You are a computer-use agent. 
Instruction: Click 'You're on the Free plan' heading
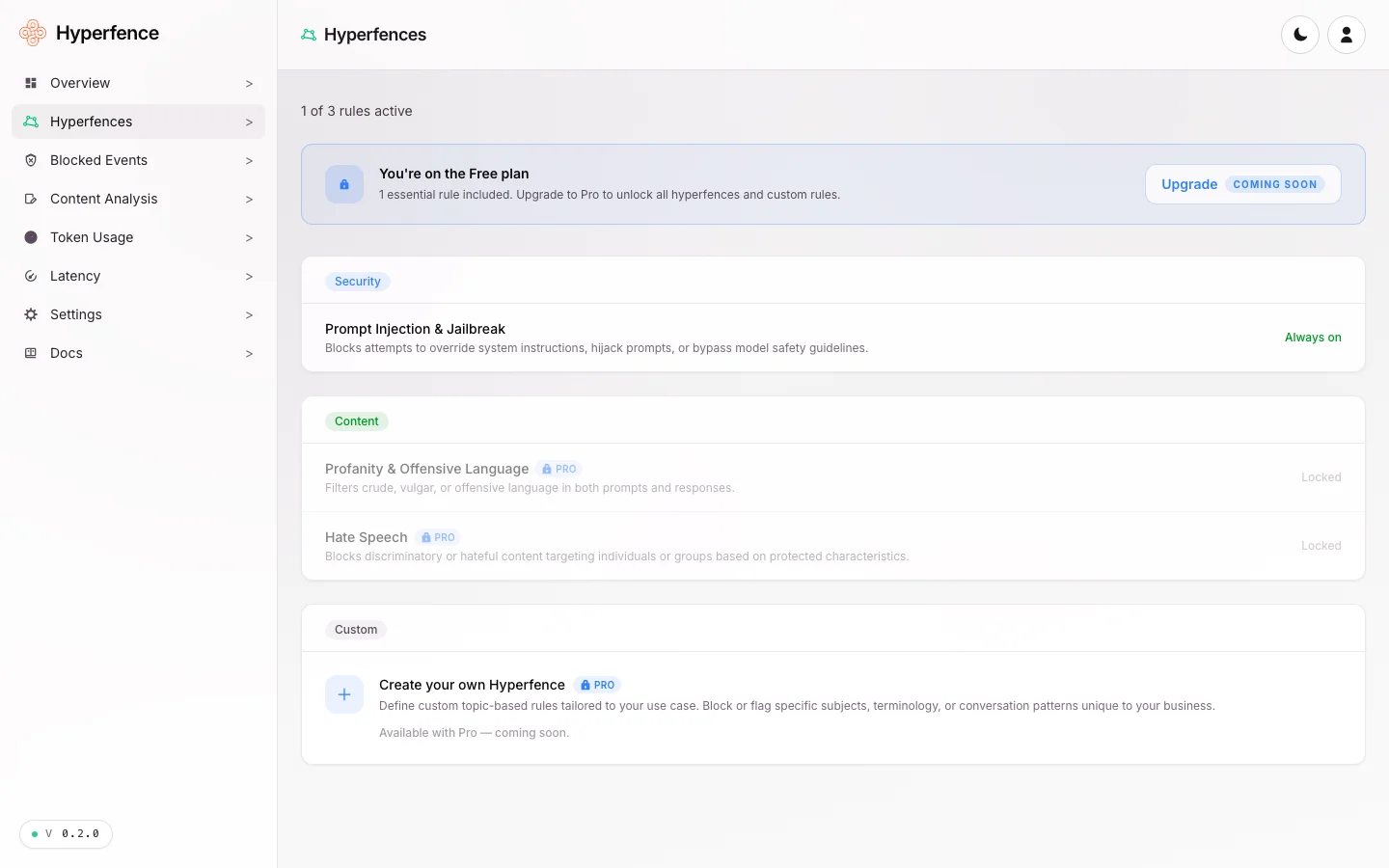coord(453,174)
